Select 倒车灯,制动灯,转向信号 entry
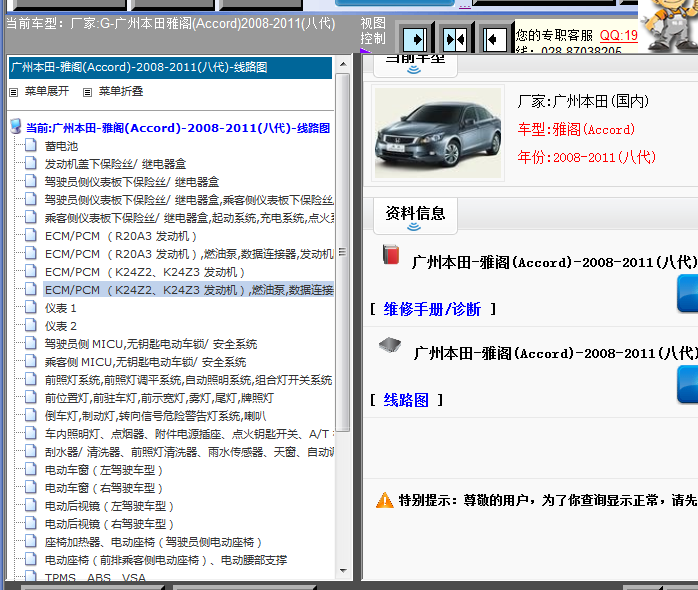 pyautogui.click(x=155, y=416)
